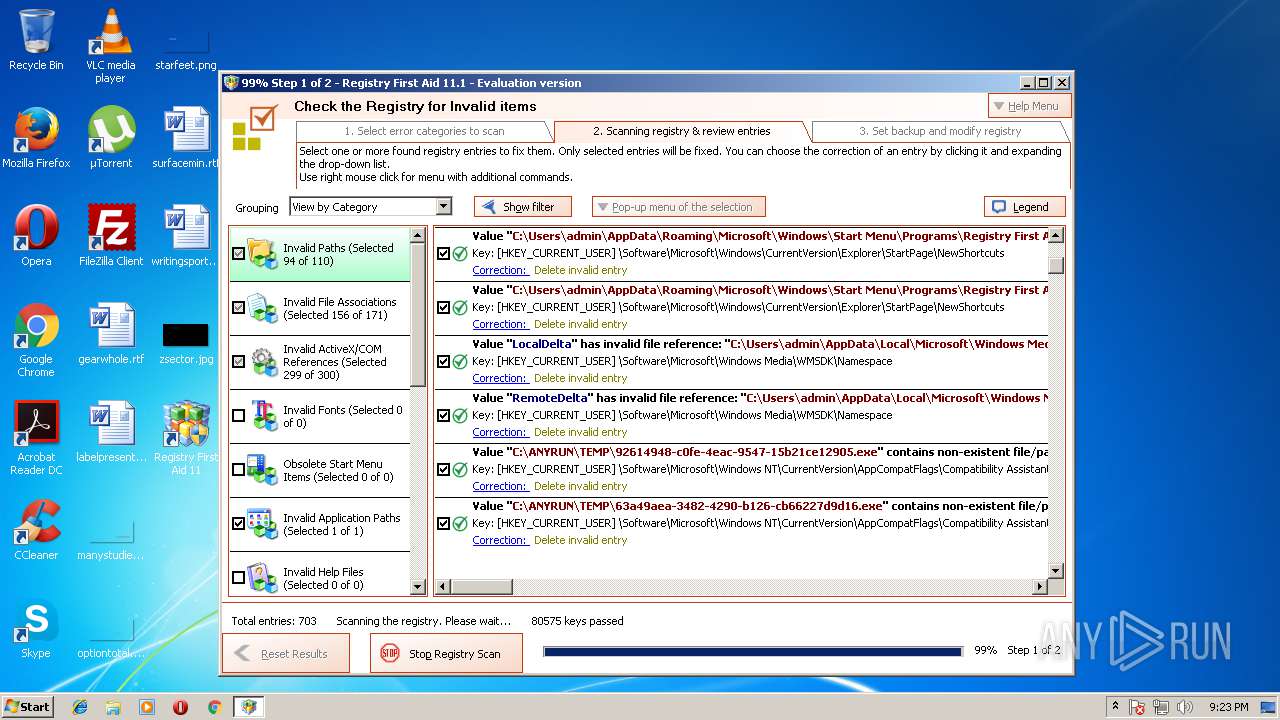The width and height of the screenshot is (1280, 720).
Task: Click the Obsolete Start Menu Items icon
Action: (x=263, y=470)
